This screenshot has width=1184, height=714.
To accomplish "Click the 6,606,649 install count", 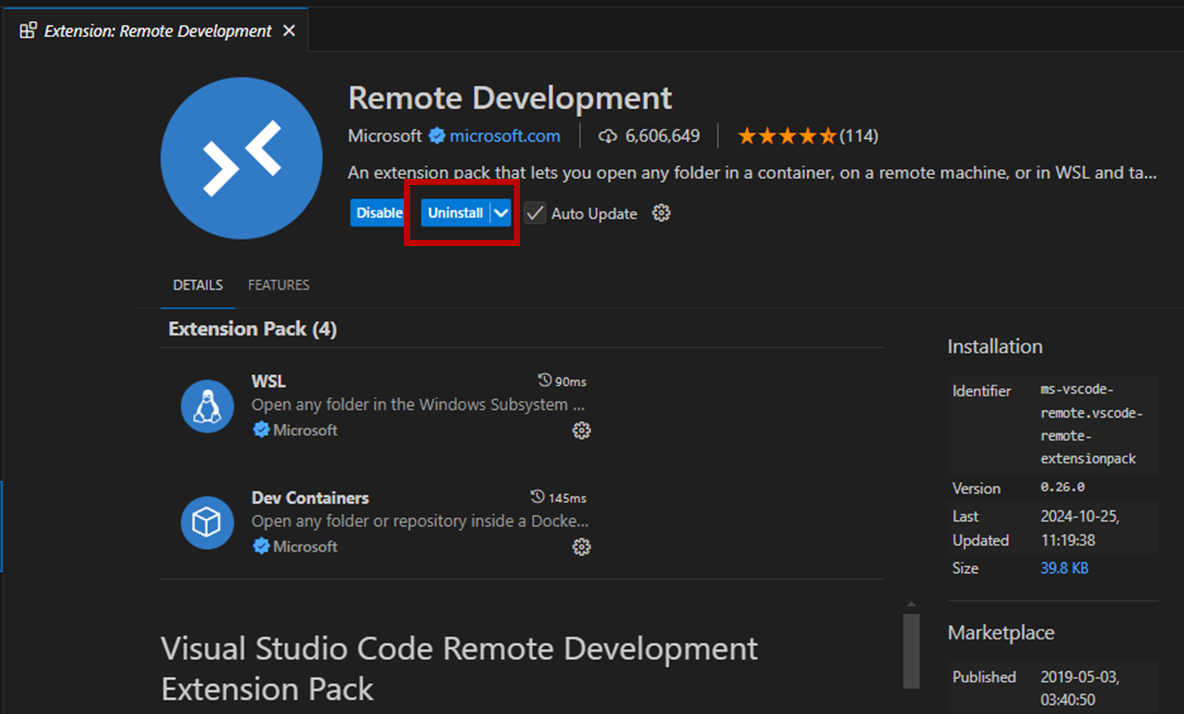I will click(662, 136).
